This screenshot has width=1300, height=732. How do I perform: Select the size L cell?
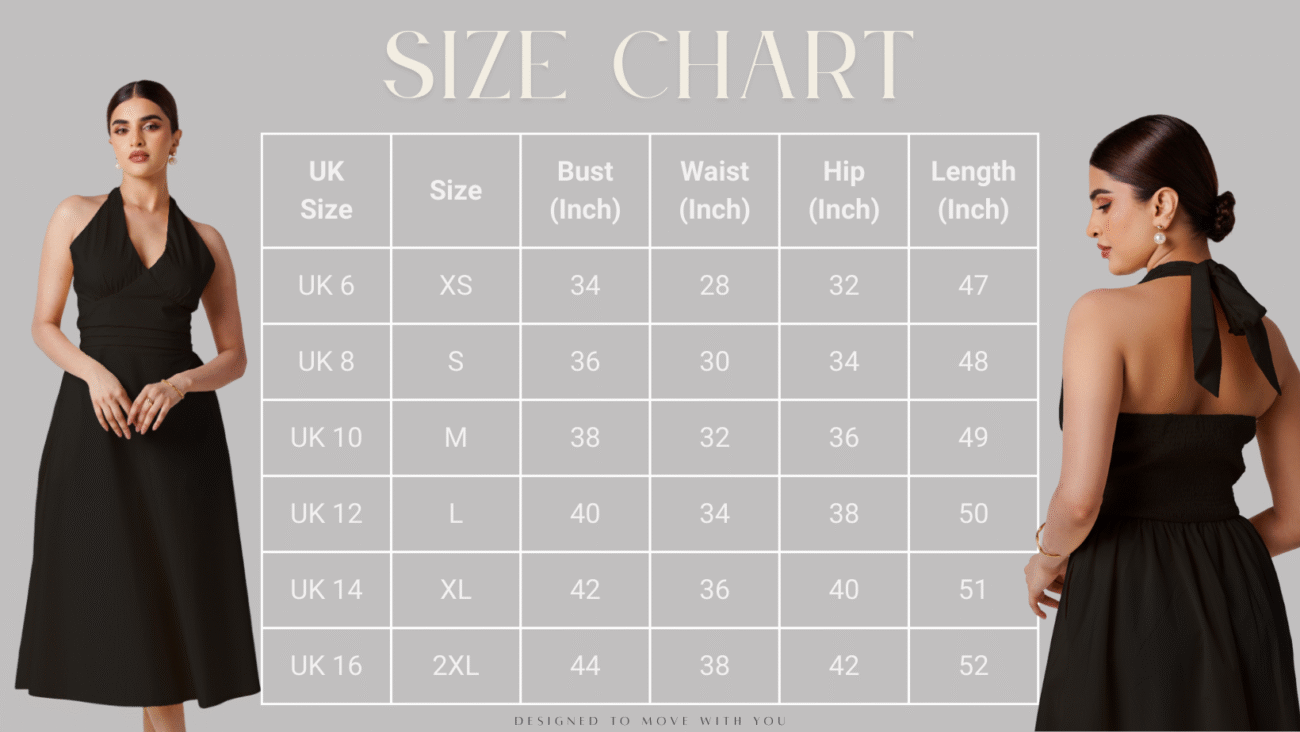tap(455, 513)
